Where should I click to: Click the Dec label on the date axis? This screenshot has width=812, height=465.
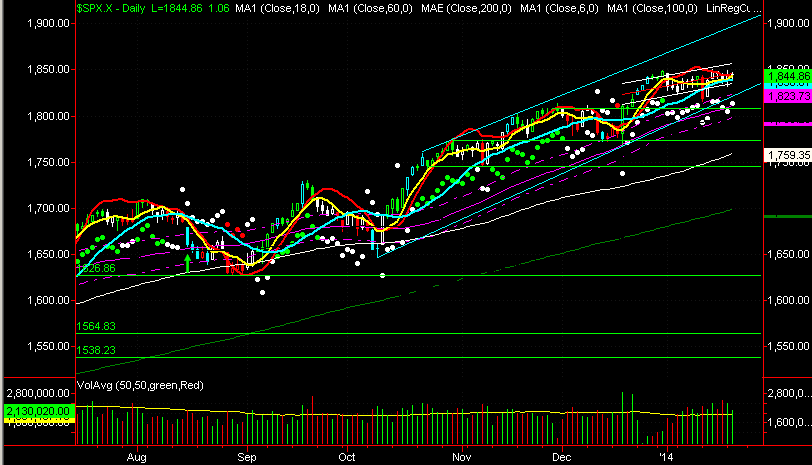click(561, 457)
